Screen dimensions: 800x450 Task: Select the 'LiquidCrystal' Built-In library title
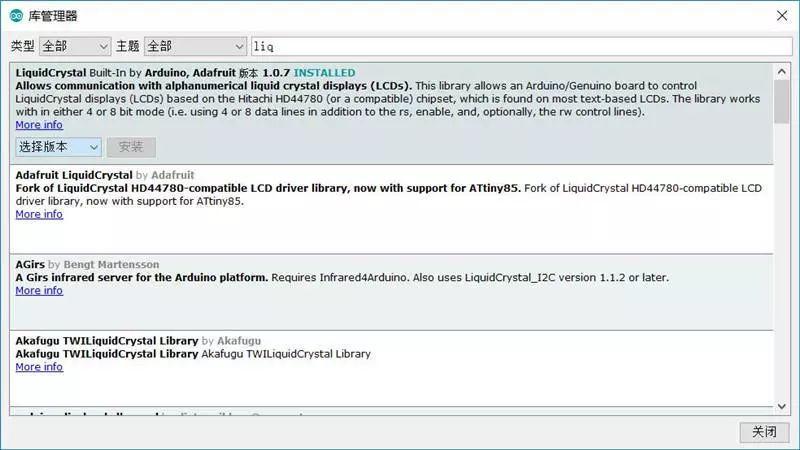click(x=51, y=73)
